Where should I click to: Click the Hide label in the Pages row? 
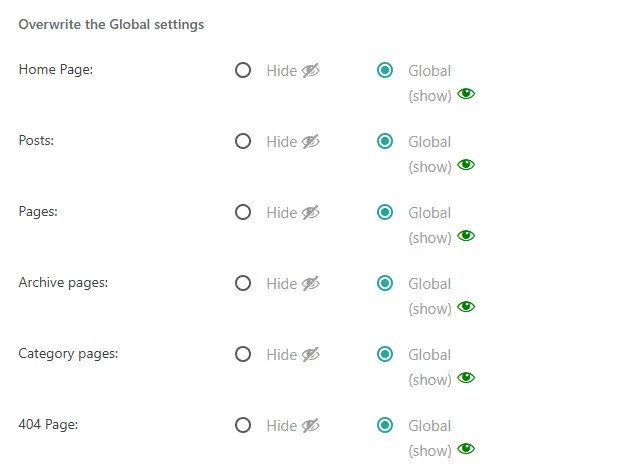[x=282, y=213]
